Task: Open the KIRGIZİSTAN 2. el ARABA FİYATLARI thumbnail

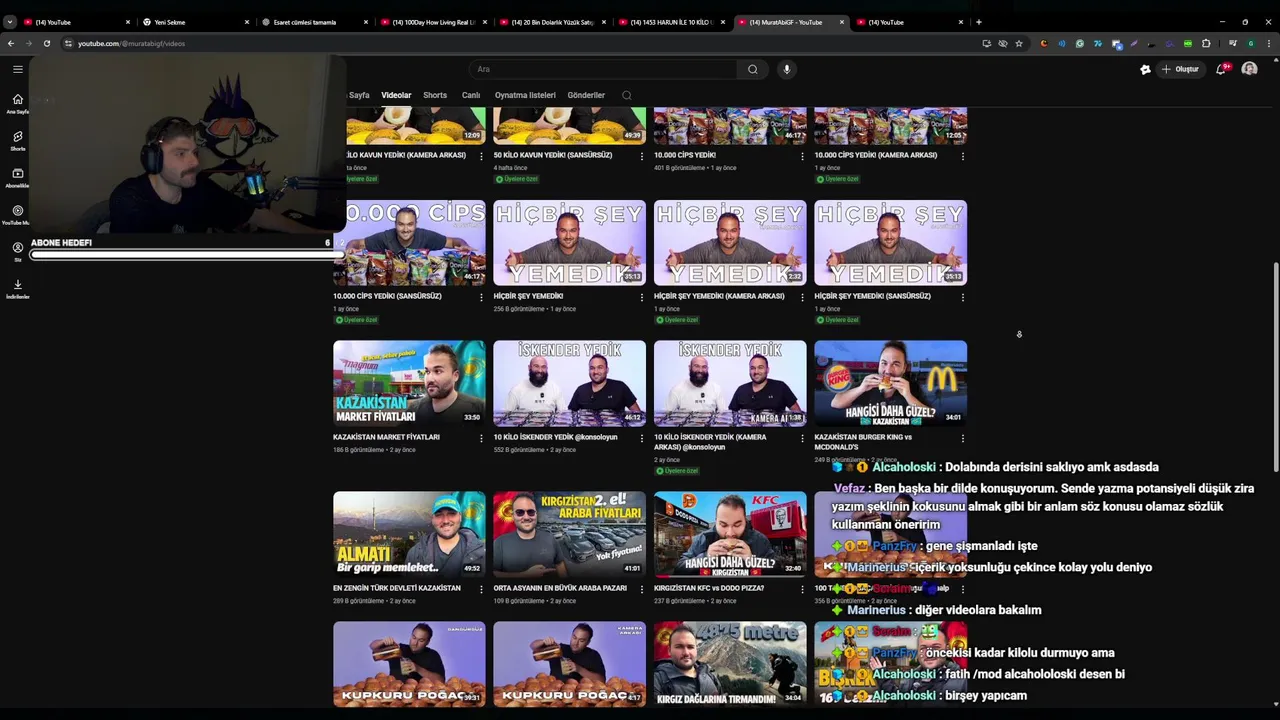Action: tap(569, 534)
